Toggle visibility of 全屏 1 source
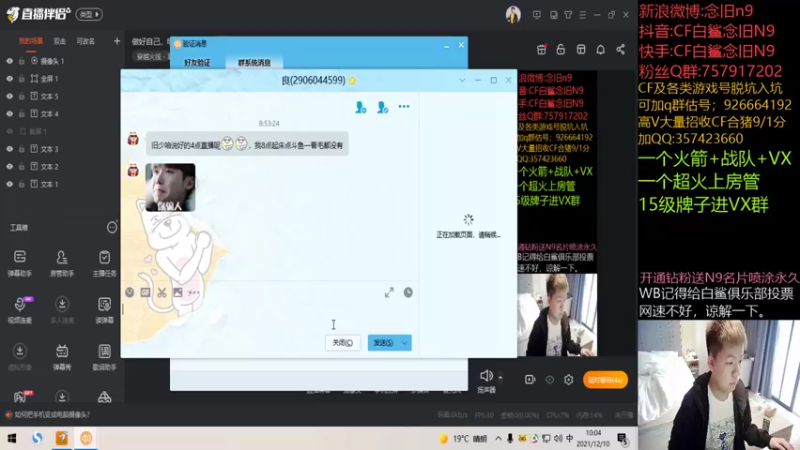 [x=9, y=79]
